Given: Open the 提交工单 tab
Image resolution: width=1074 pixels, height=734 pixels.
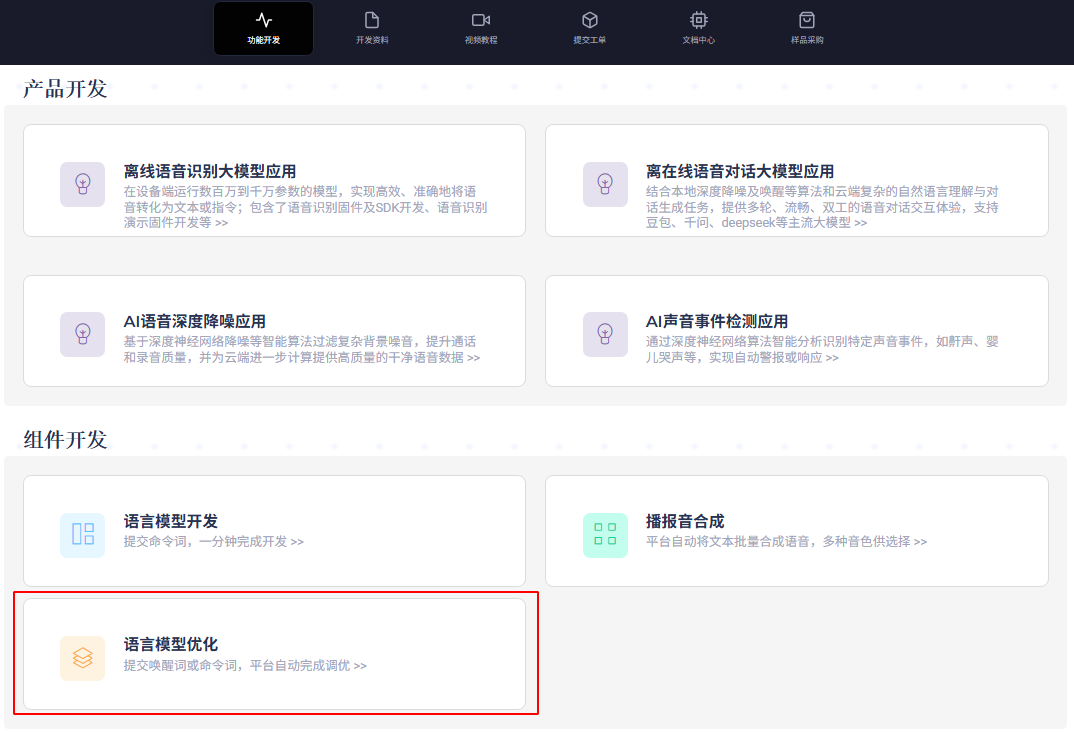Looking at the screenshot, I should point(590,28).
